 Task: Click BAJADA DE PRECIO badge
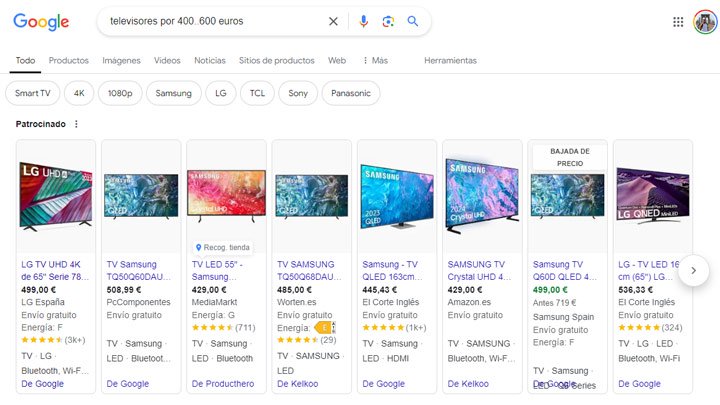570,157
